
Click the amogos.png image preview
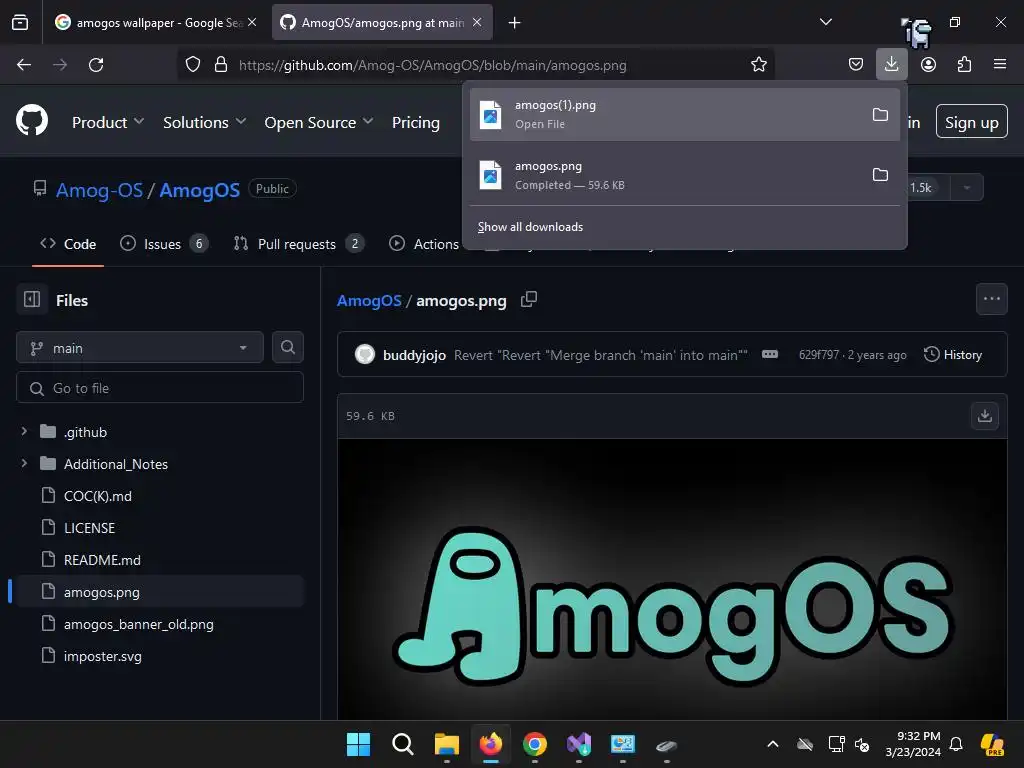[672, 579]
